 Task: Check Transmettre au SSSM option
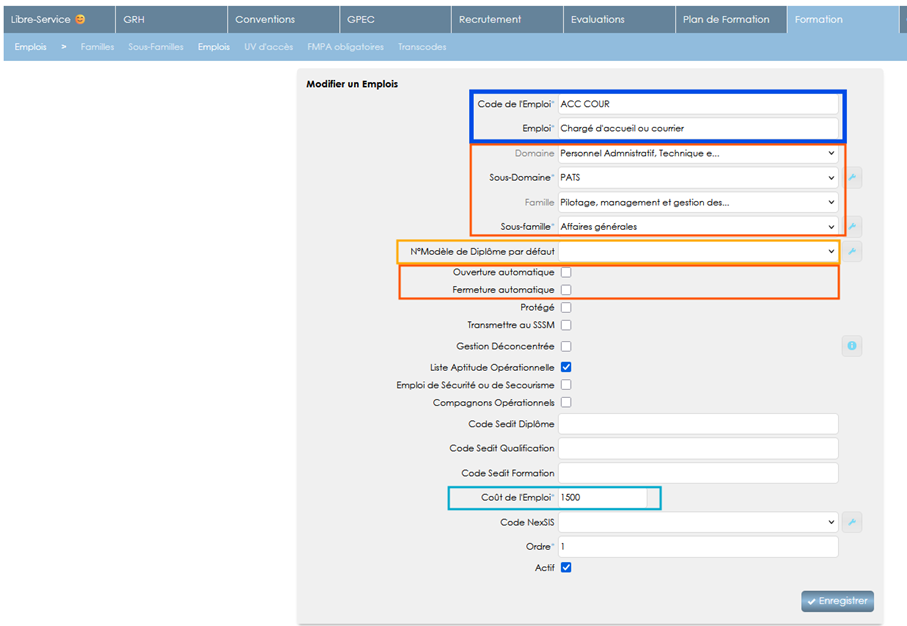[566, 325]
